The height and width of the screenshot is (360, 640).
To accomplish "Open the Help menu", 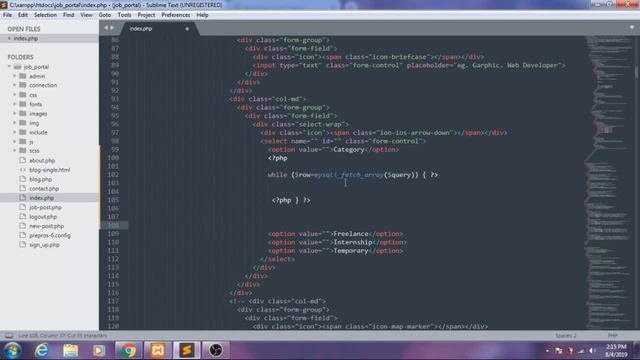I will 202,15.
